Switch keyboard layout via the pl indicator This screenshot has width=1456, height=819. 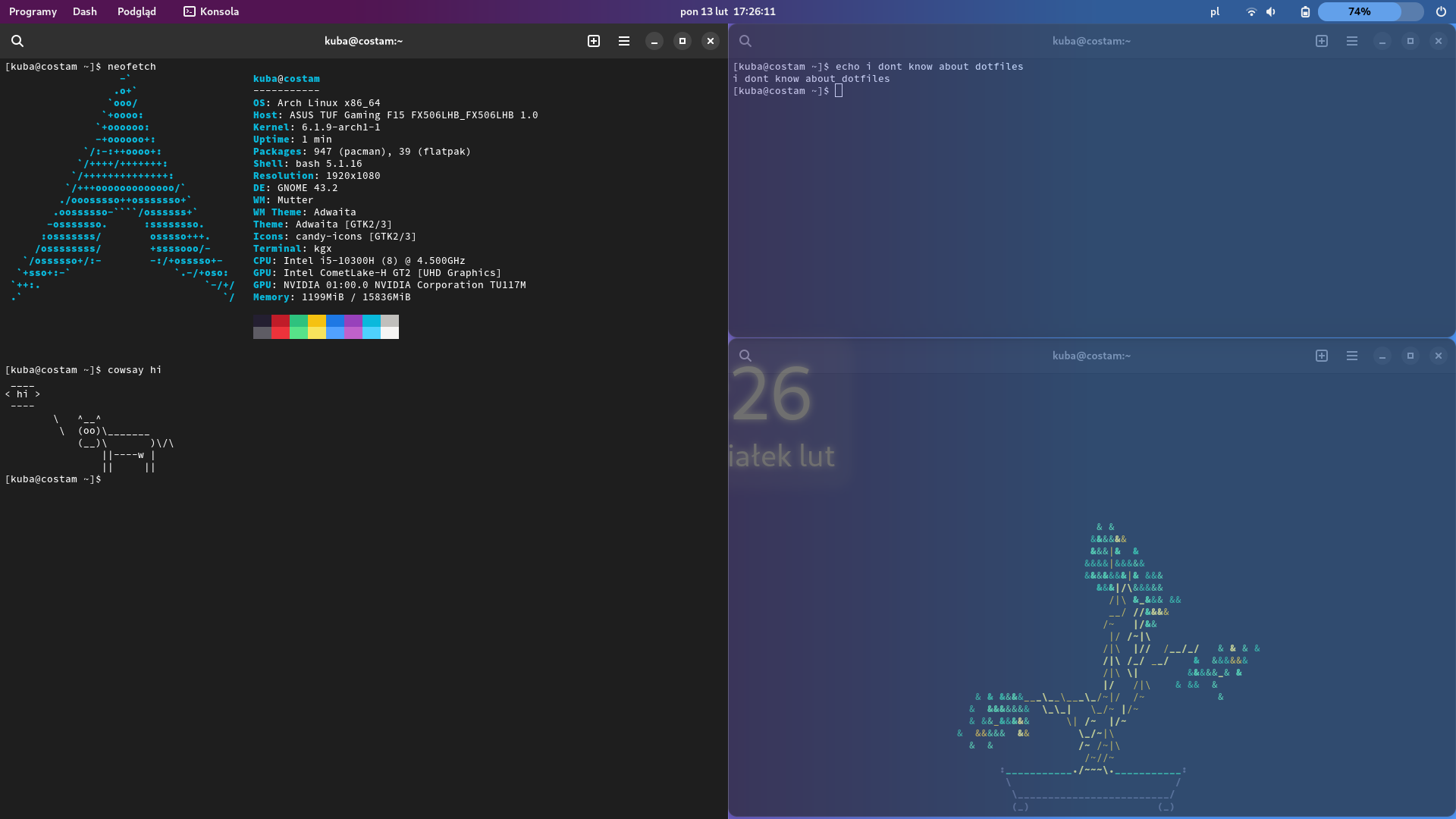(x=1214, y=11)
